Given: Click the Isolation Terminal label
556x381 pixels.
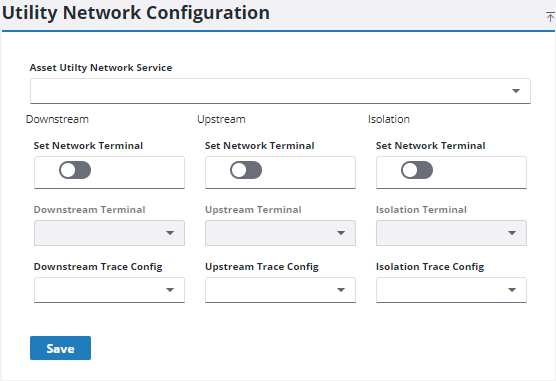Looking at the screenshot, I should click(421, 210).
